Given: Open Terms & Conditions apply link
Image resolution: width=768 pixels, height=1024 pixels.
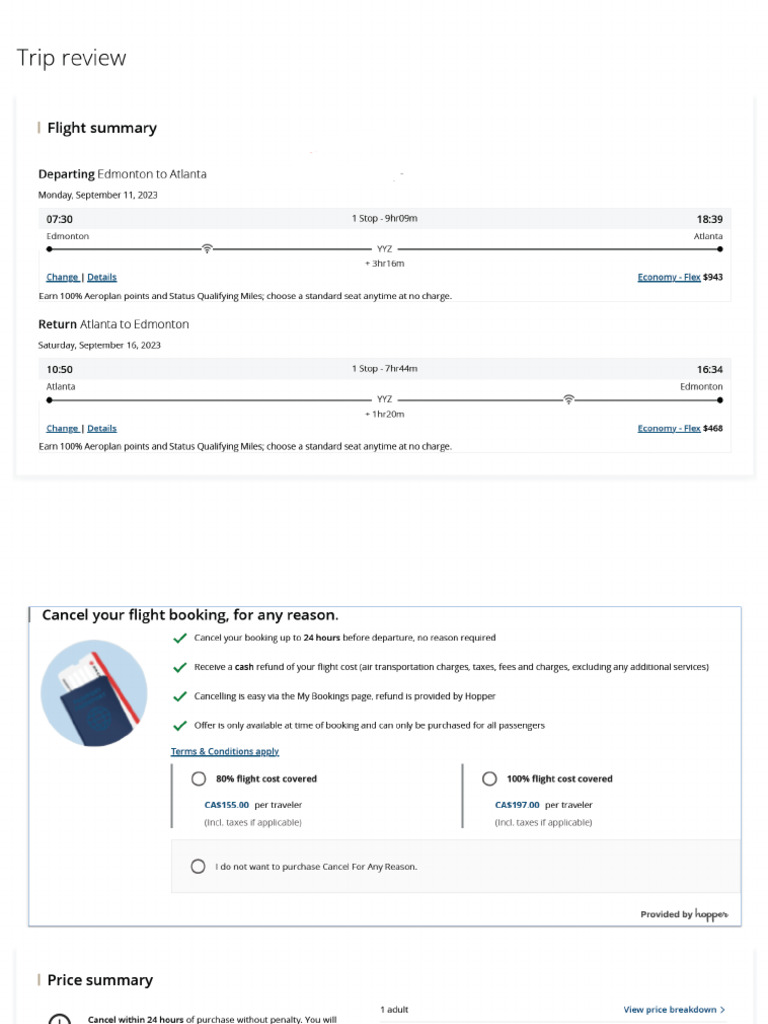Looking at the screenshot, I should (225, 751).
